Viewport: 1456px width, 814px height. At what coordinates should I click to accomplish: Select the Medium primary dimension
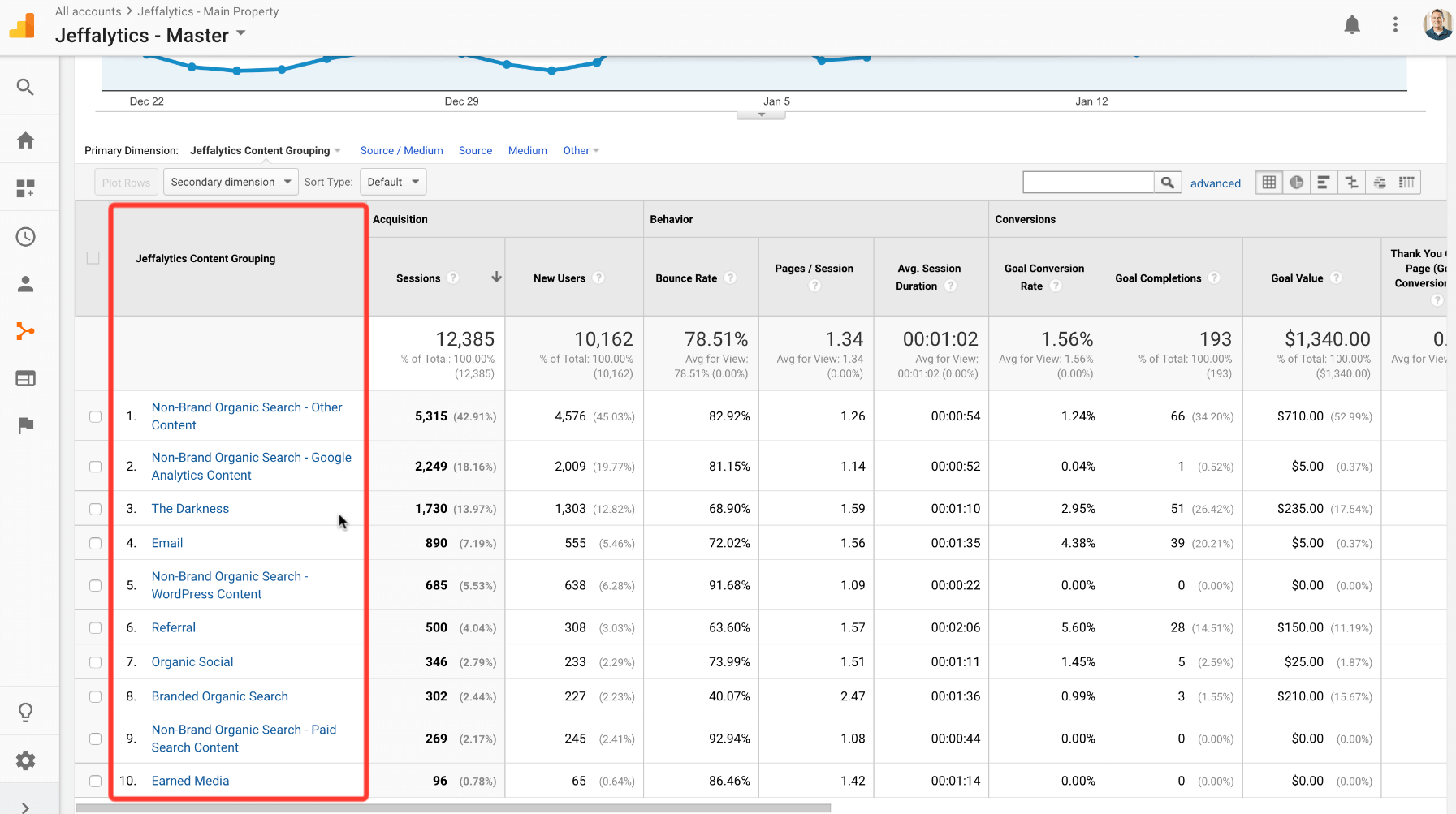(527, 150)
